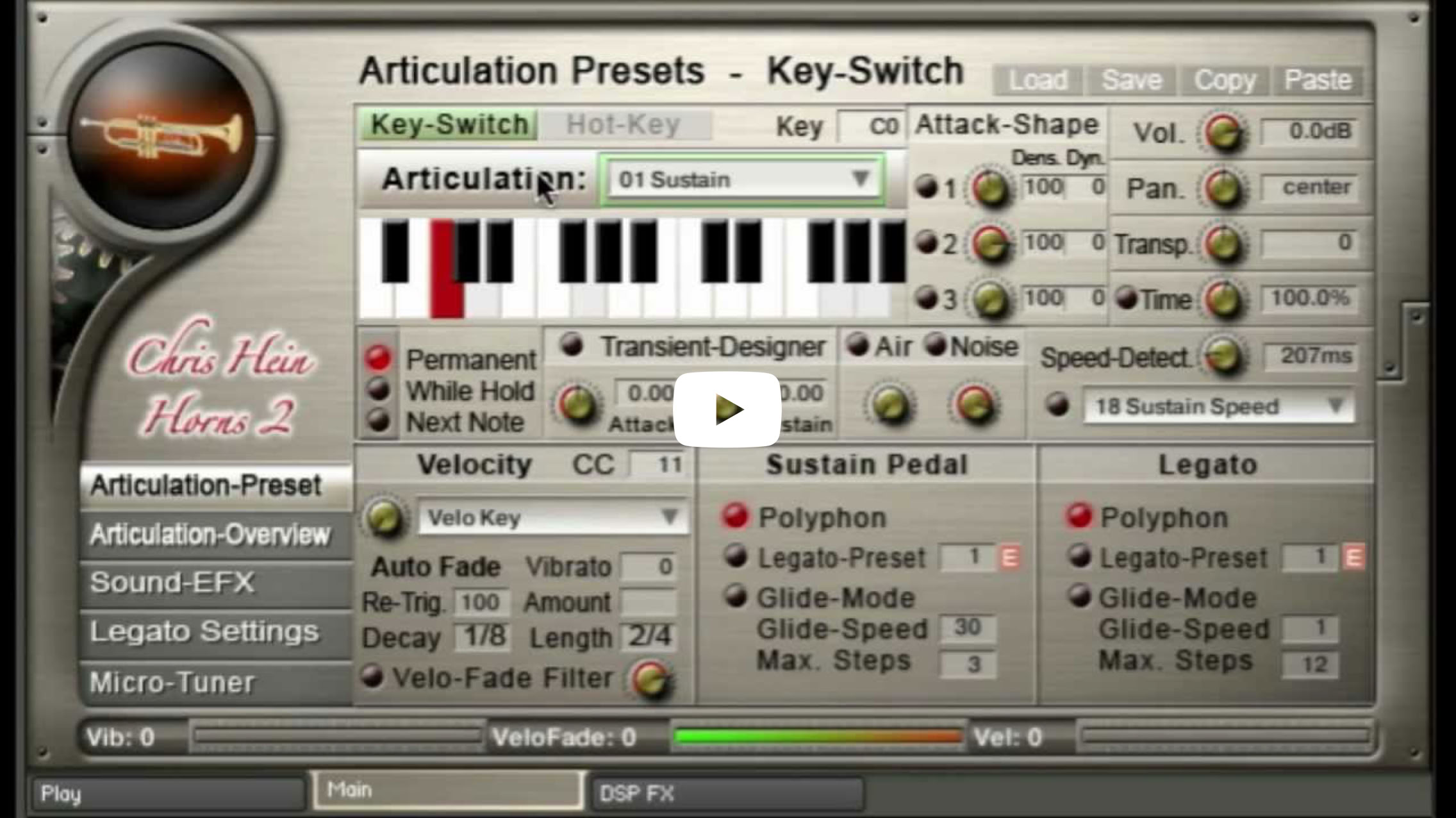The image size is (1456, 818).
Task: Toggle the Air LED
Action: tap(857, 346)
